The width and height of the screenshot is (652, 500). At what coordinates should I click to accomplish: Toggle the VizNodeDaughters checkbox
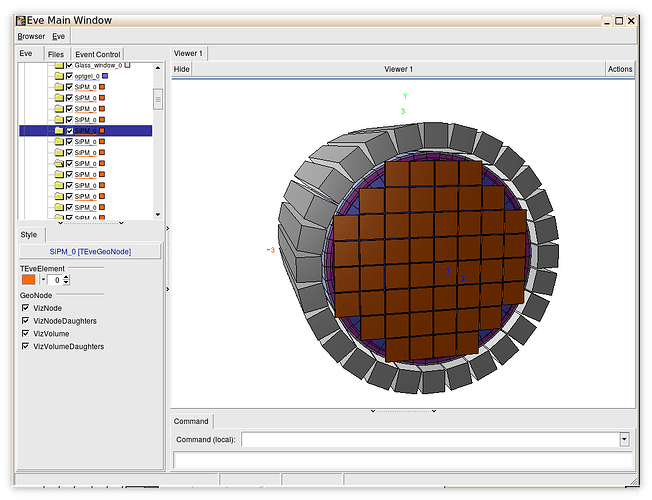(25, 321)
